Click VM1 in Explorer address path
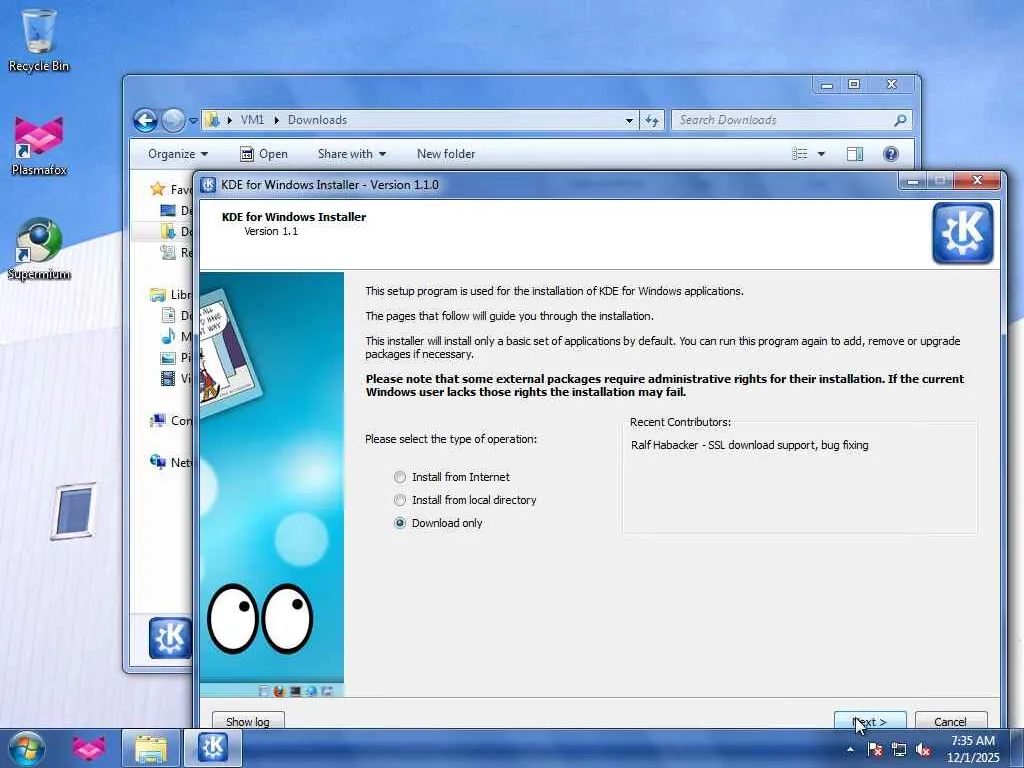This screenshot has width=1024, height=768. coord(252,120)
